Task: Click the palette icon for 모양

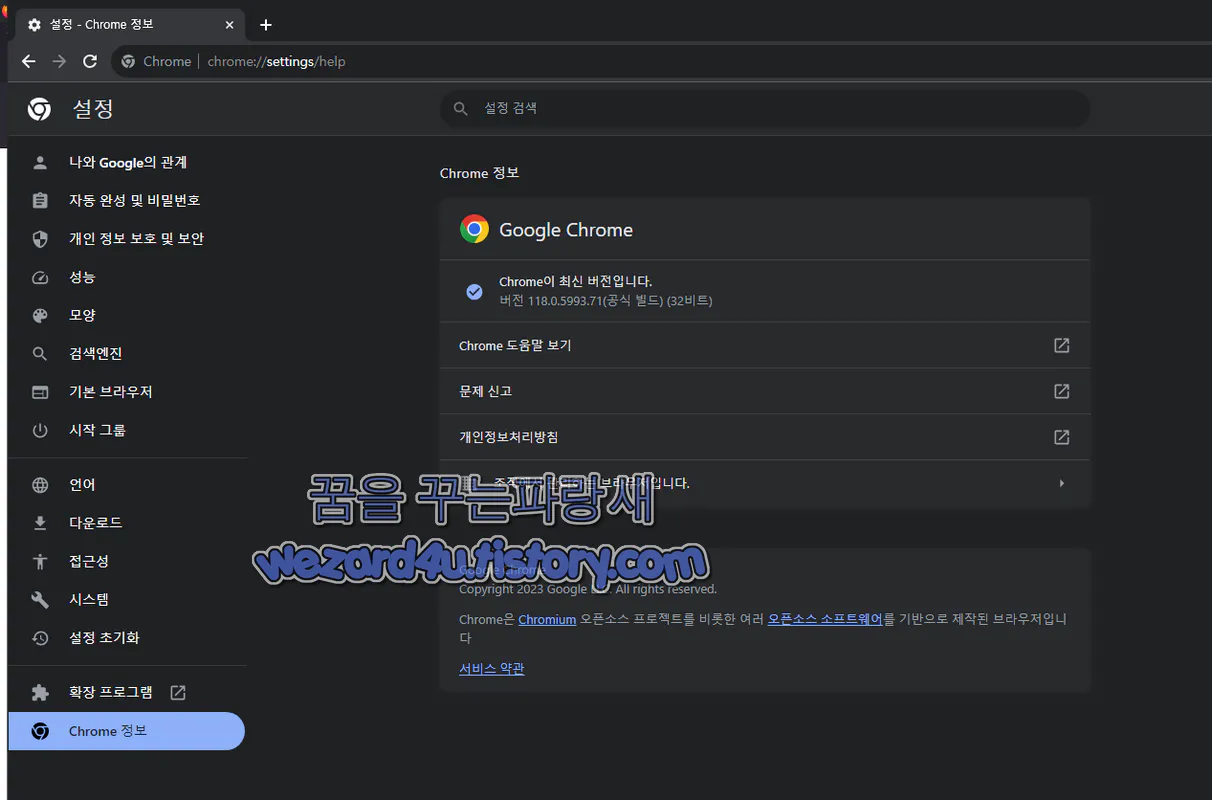Action: [x=40, y=315]
